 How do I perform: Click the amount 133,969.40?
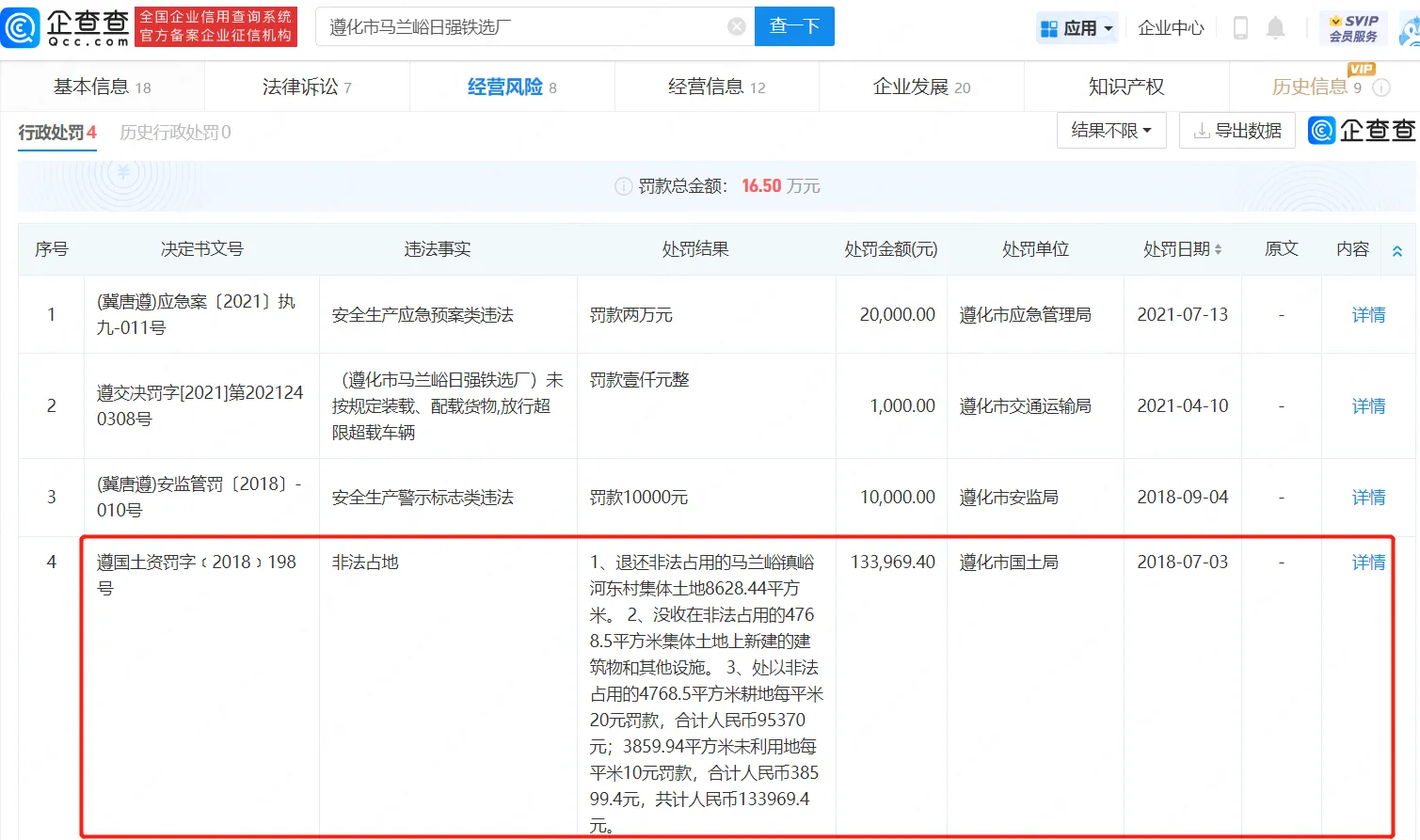point(892,563)
